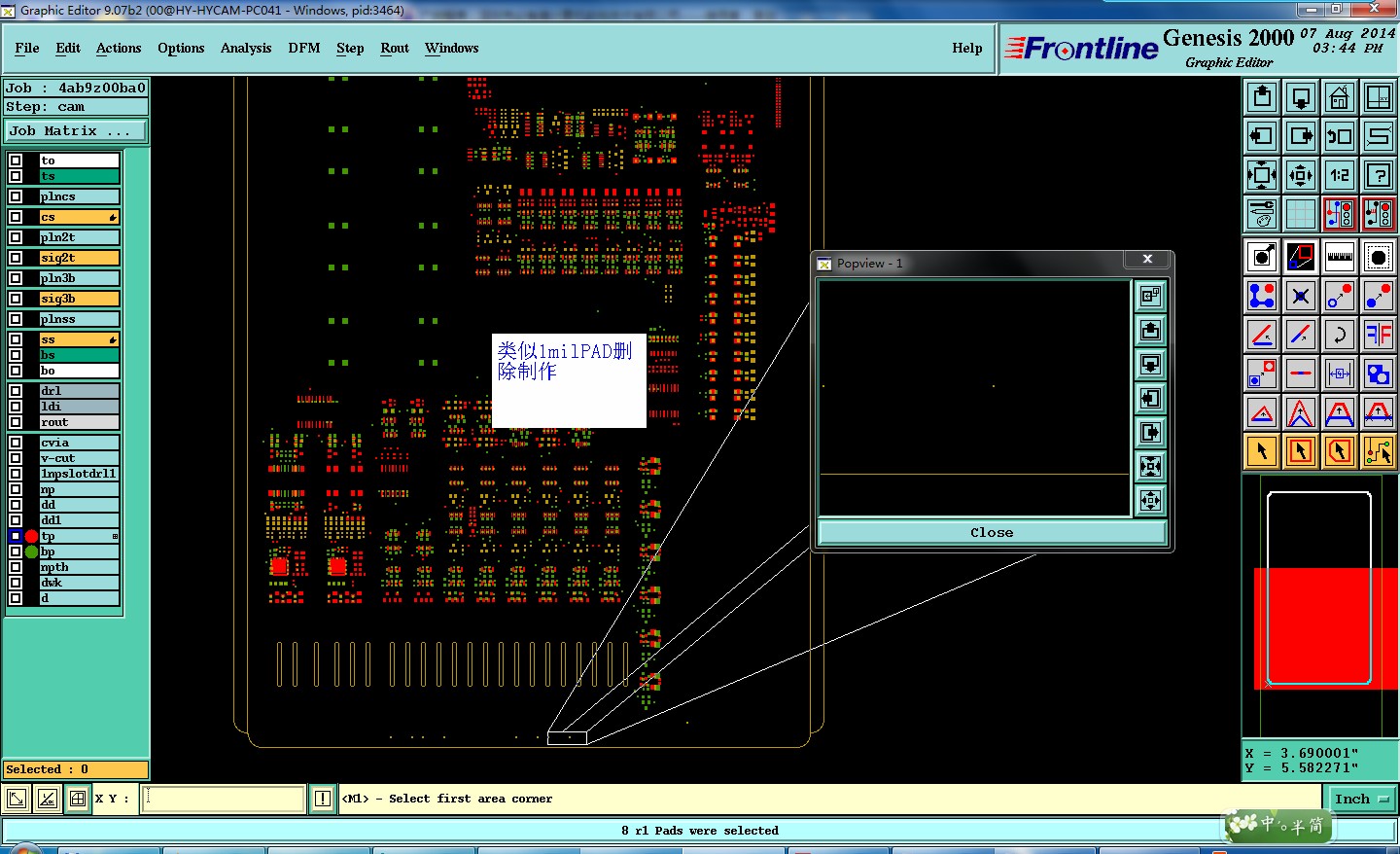Click the zoom in expand icon
1400x854 pixels.
pos(1262,175)
